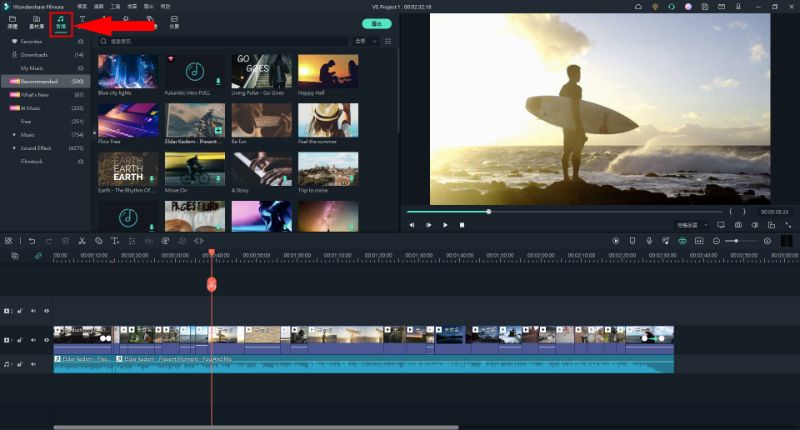
Task: Open the Split Screen tab
Action: click(174, 22)
